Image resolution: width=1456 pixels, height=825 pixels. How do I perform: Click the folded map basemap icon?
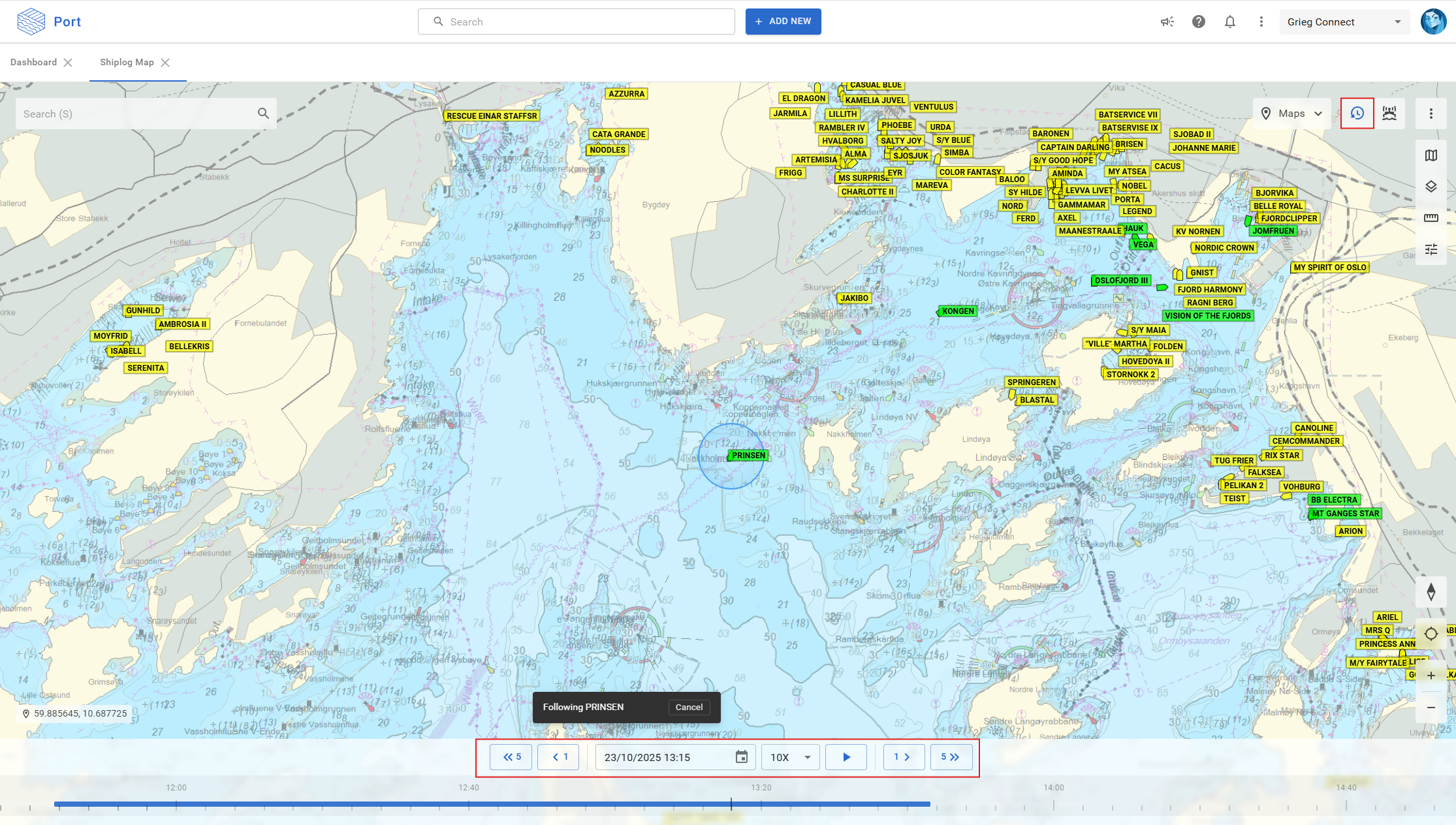1431,155
